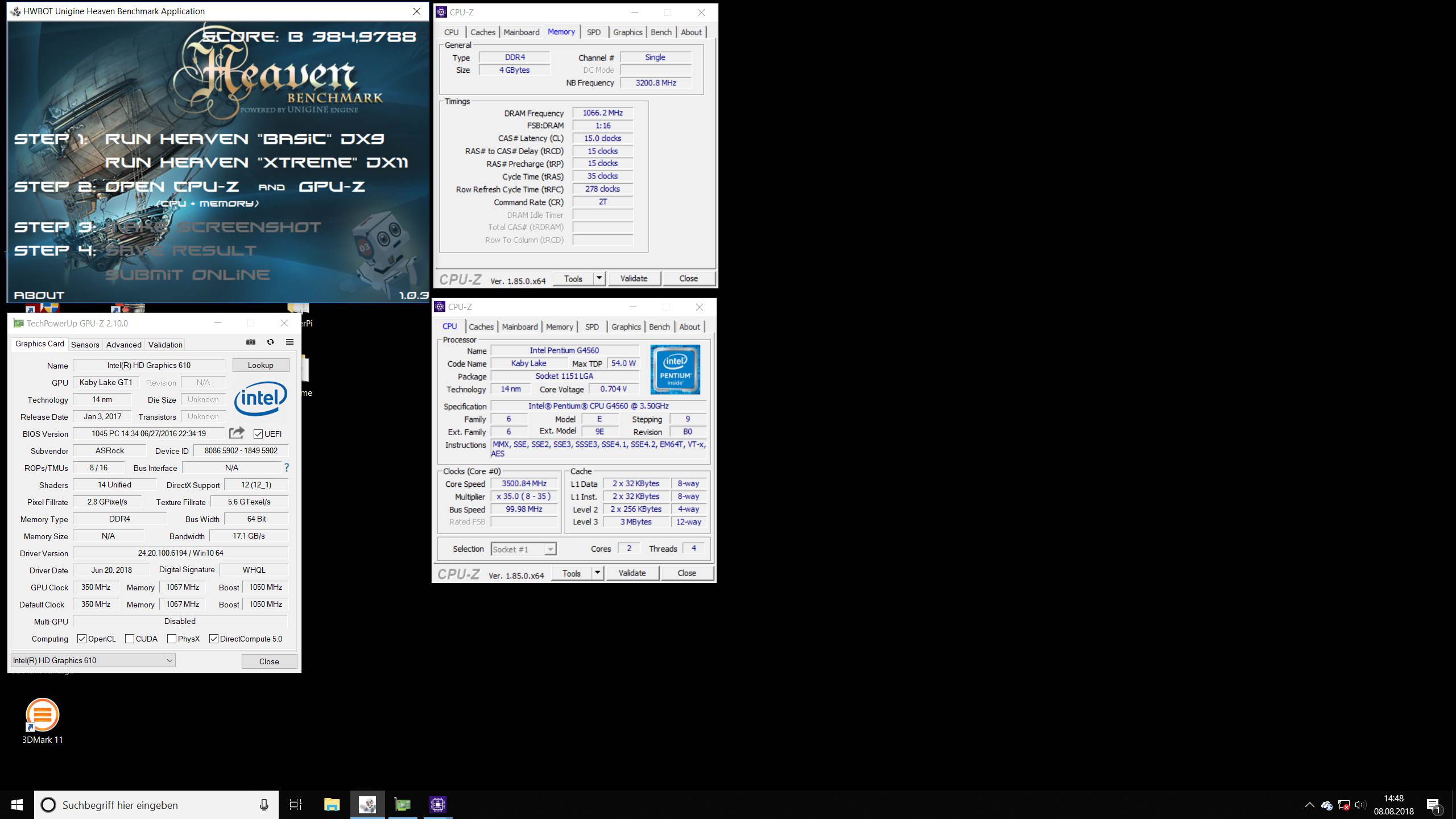Switch to the Validation tab in GPU-Z
Image resolution: width=1456 pixels, height=819 pixels.
click(166, 345)
